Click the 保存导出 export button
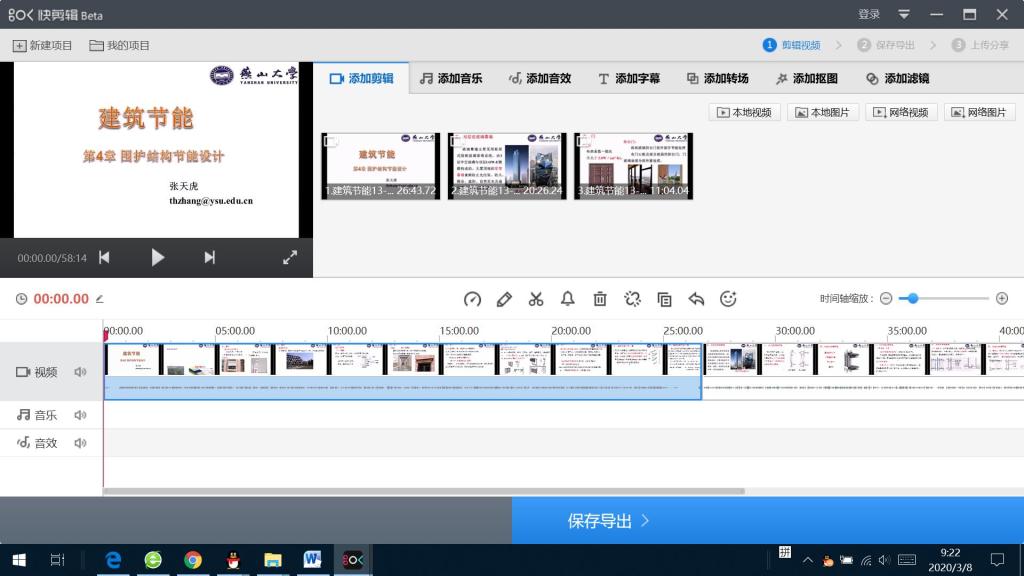 coord(609,521)
